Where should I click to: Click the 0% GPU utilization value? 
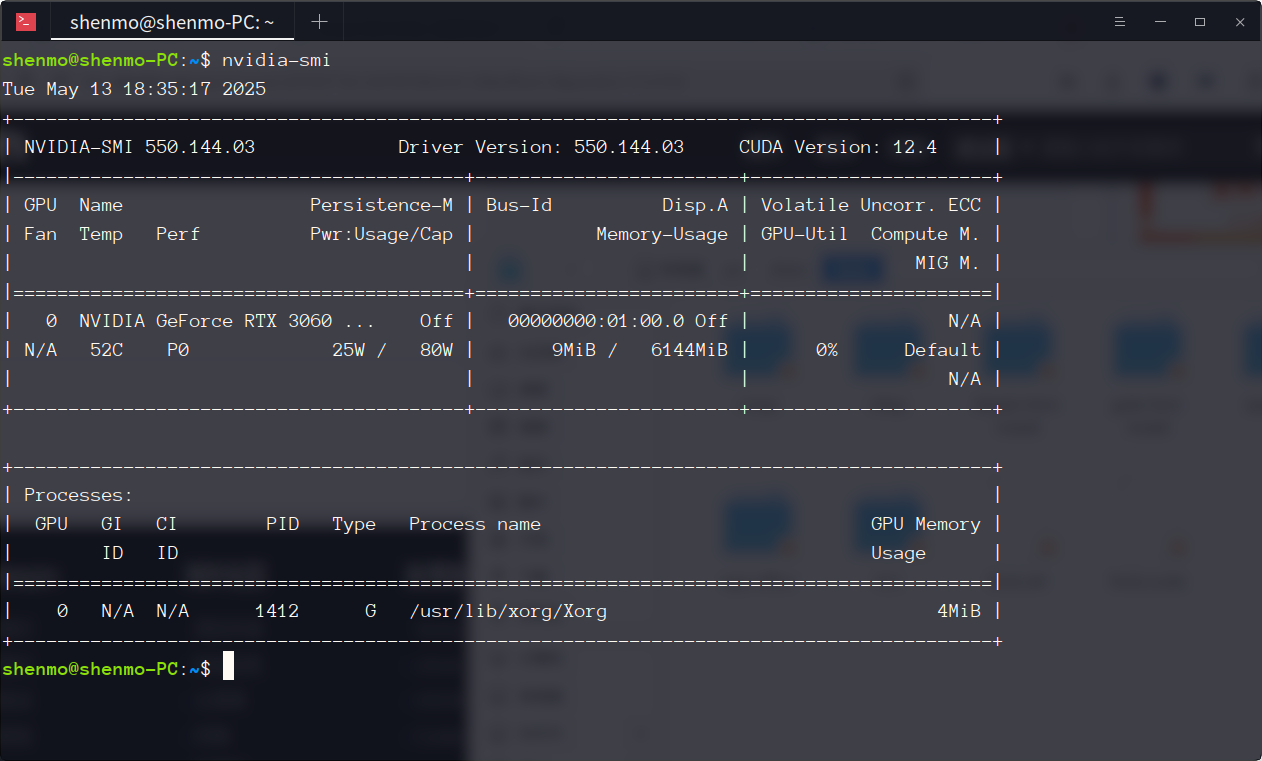(x=827, y=350)
